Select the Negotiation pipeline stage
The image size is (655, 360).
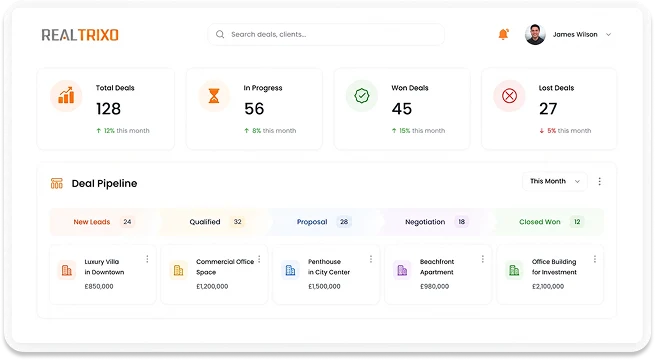437,222
